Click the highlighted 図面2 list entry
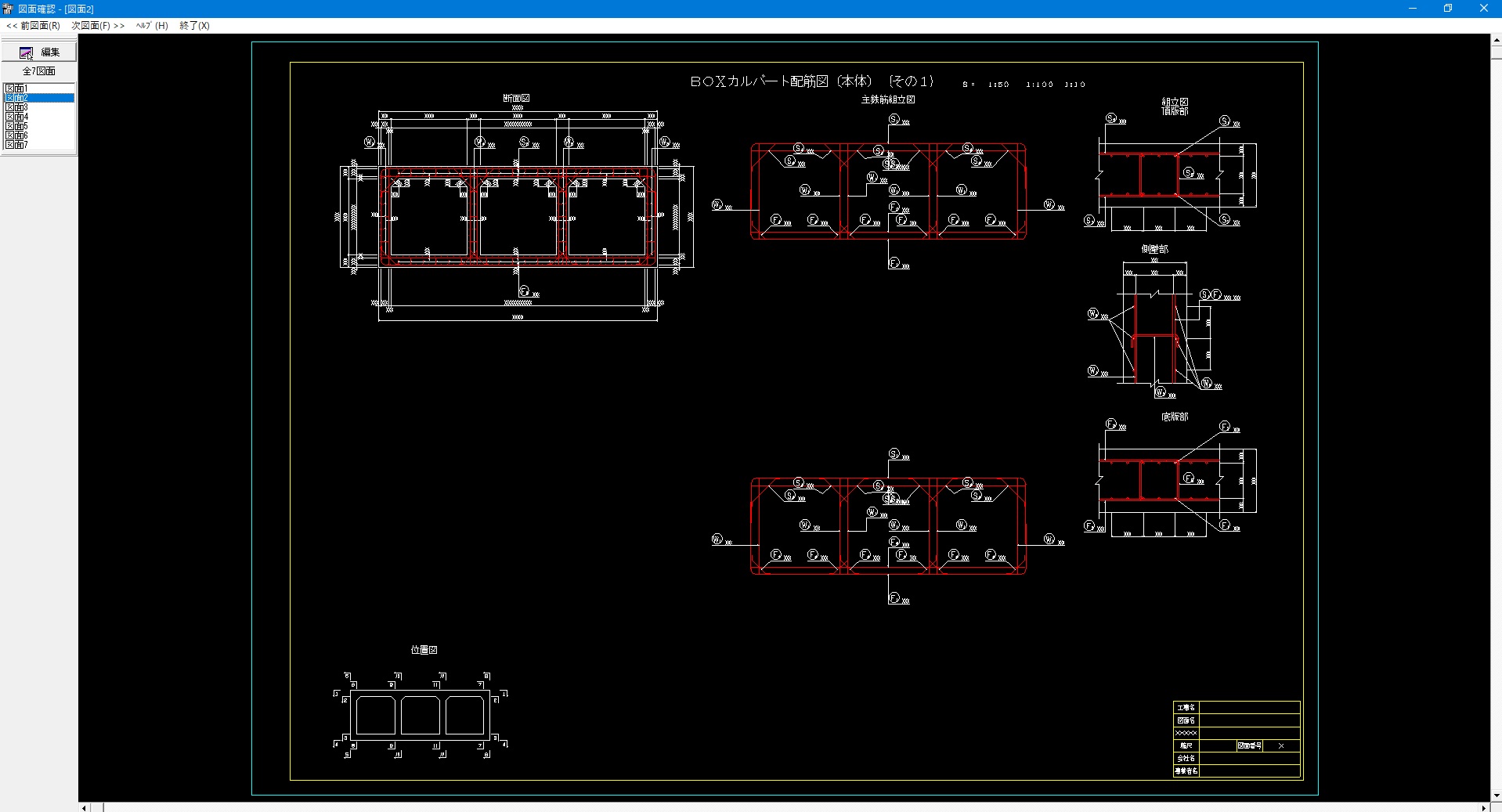 coord(16,98)
